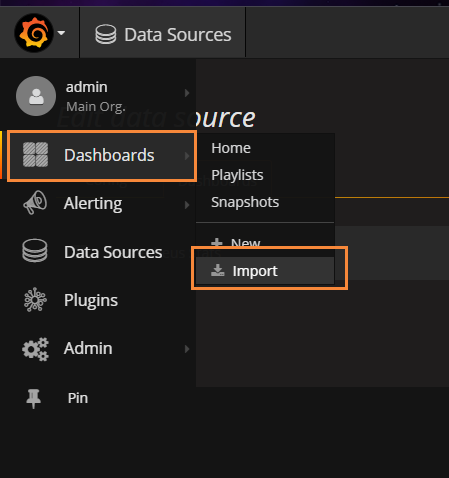This screenshot has height=478, width=449.
Task: Click the Dashboards grid icon
Action: [35, 154]
